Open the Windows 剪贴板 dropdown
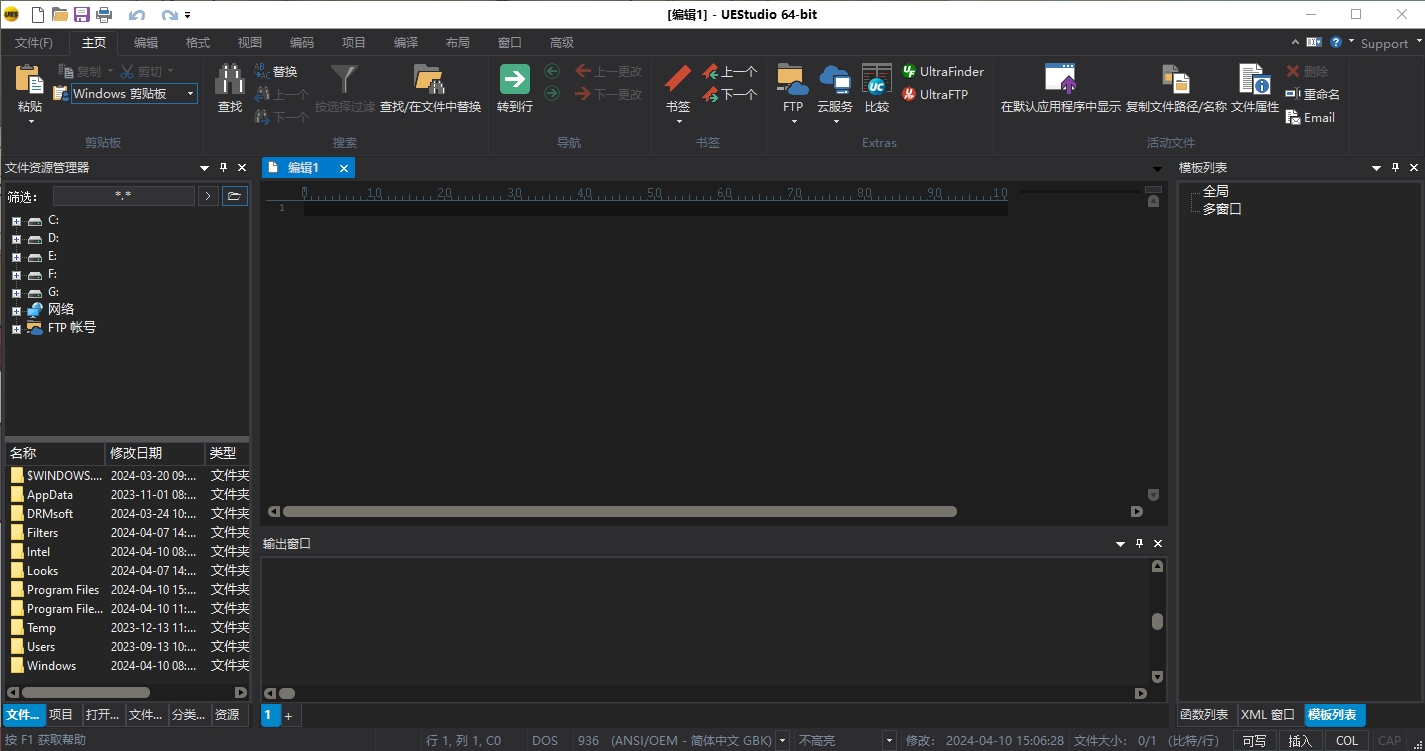 pyautogui.click(x=189, y=93)
